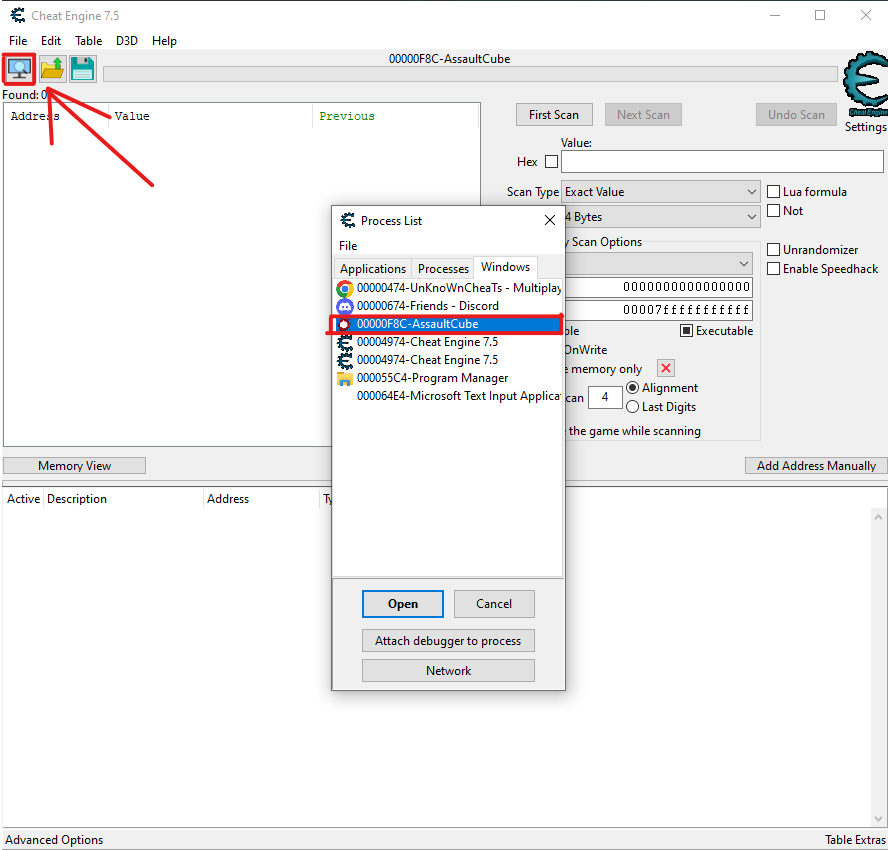Image resolution: width=888 pixels, height=850 pixels.
Task: Click the scan progress bar
Action: tap(470, 74)
